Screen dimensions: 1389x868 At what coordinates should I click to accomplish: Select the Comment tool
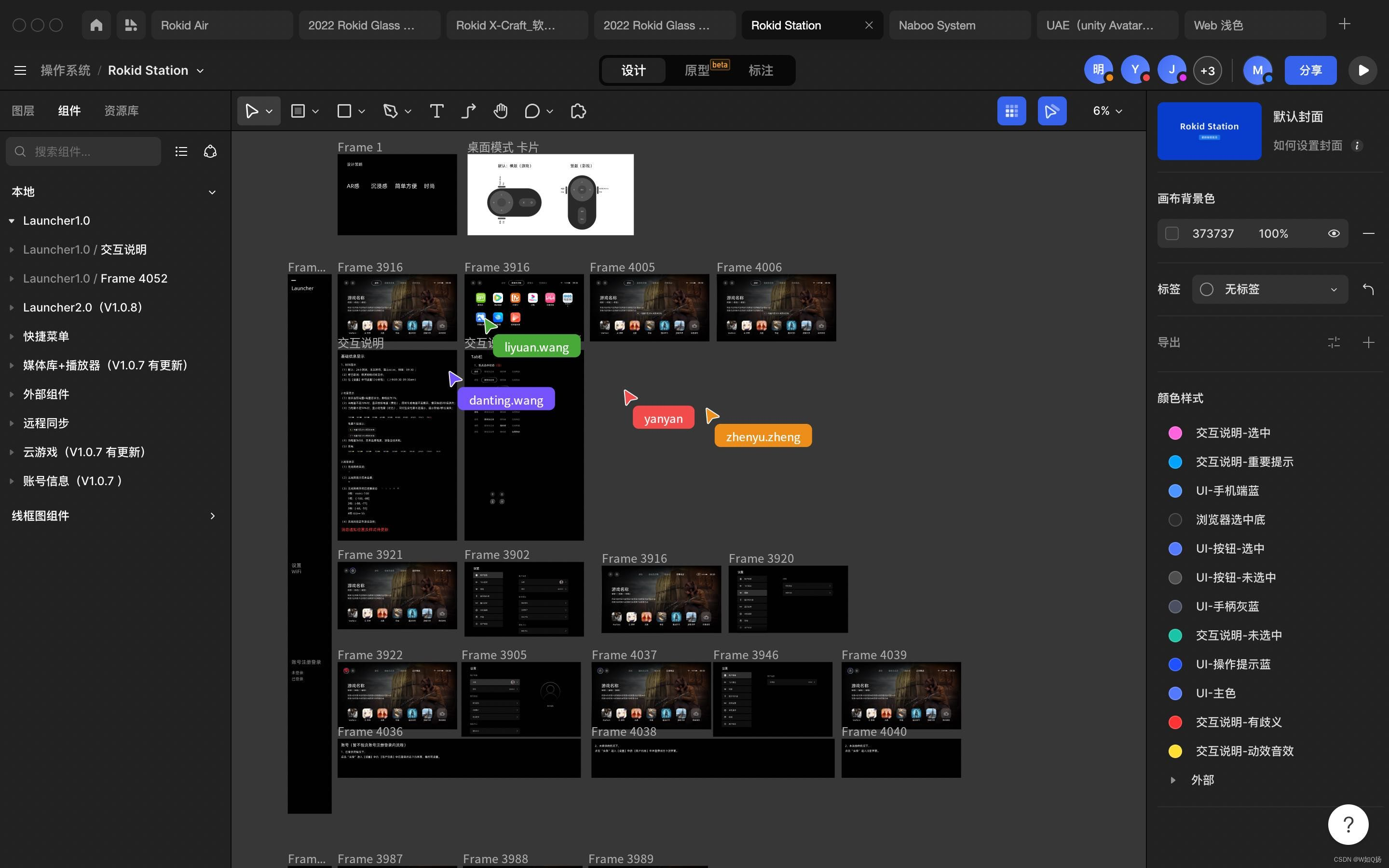pyautogui.click(x=532, y=111)
